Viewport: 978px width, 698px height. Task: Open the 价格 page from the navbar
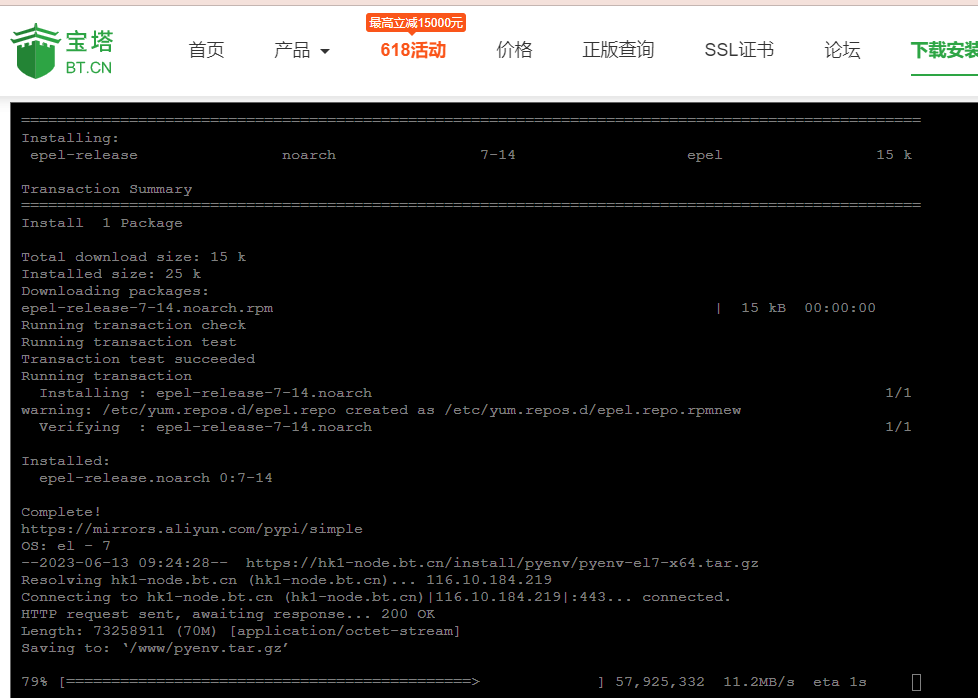point(514,49)
